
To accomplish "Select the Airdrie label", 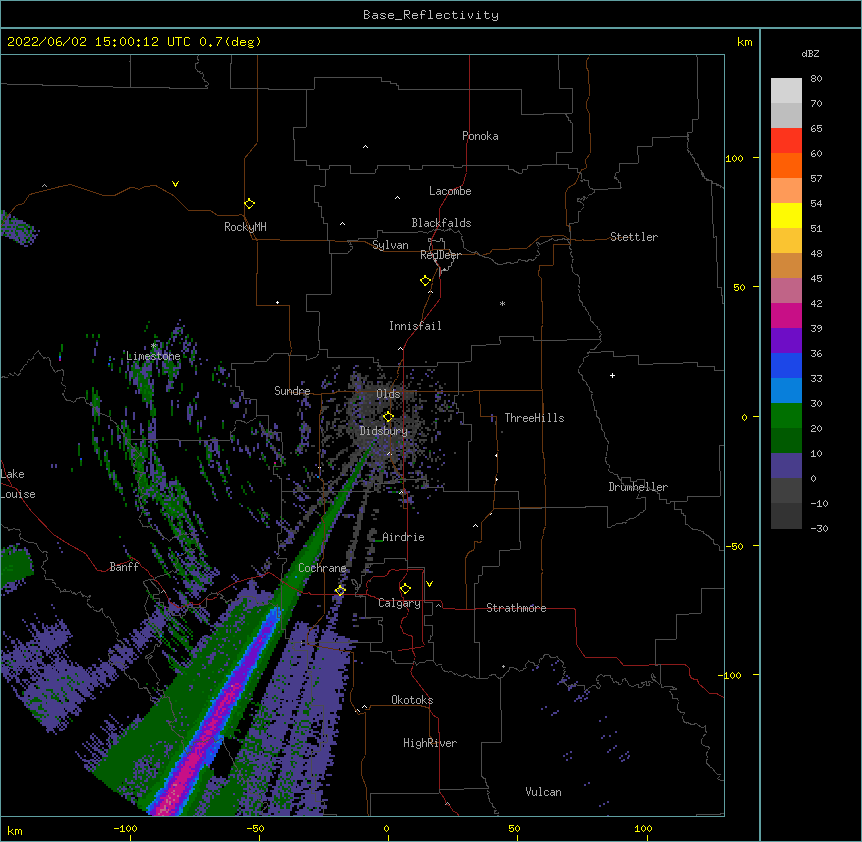I will point(404,537).
